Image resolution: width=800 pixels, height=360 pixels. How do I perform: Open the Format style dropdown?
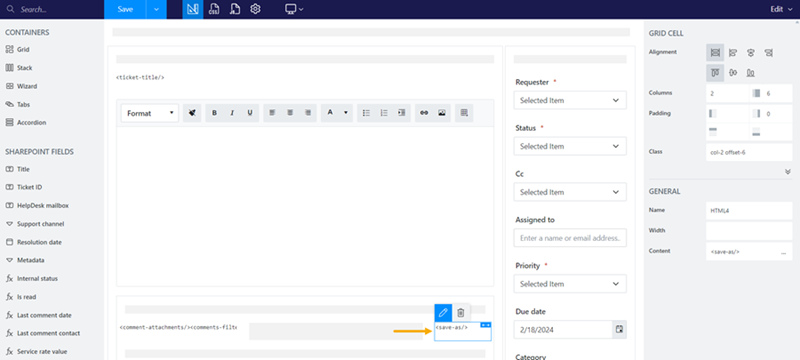(150, 113)
